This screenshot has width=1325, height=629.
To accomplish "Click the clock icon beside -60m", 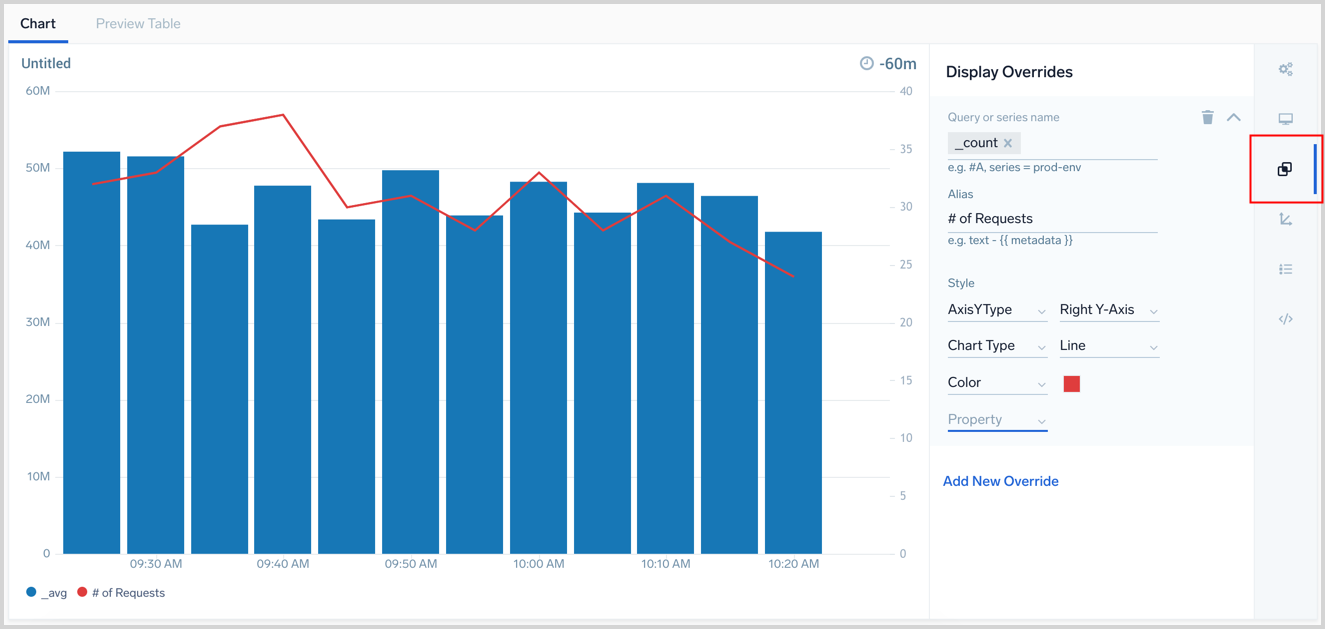I will 866,63.
